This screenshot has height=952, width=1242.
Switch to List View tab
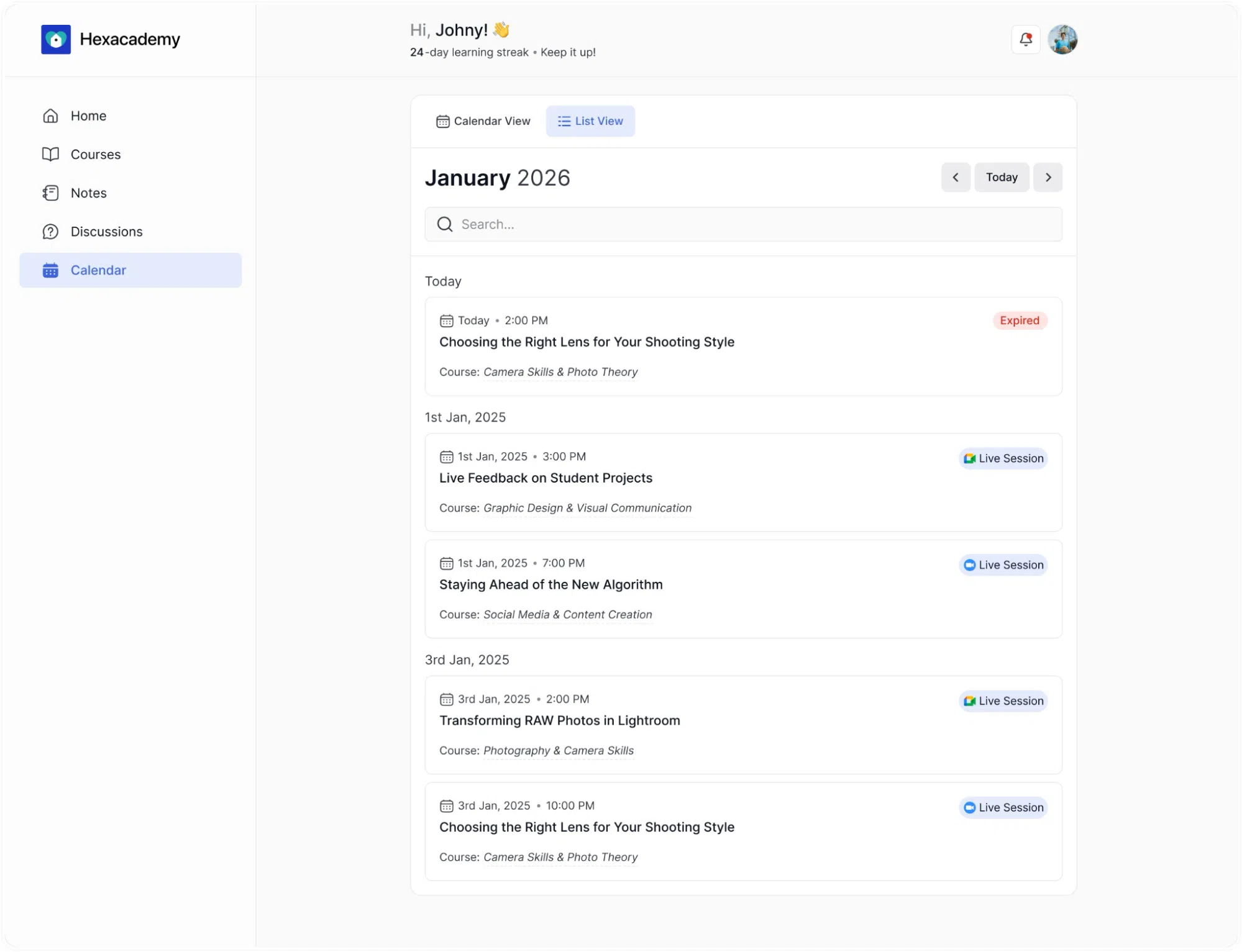[x=590, y=121]
